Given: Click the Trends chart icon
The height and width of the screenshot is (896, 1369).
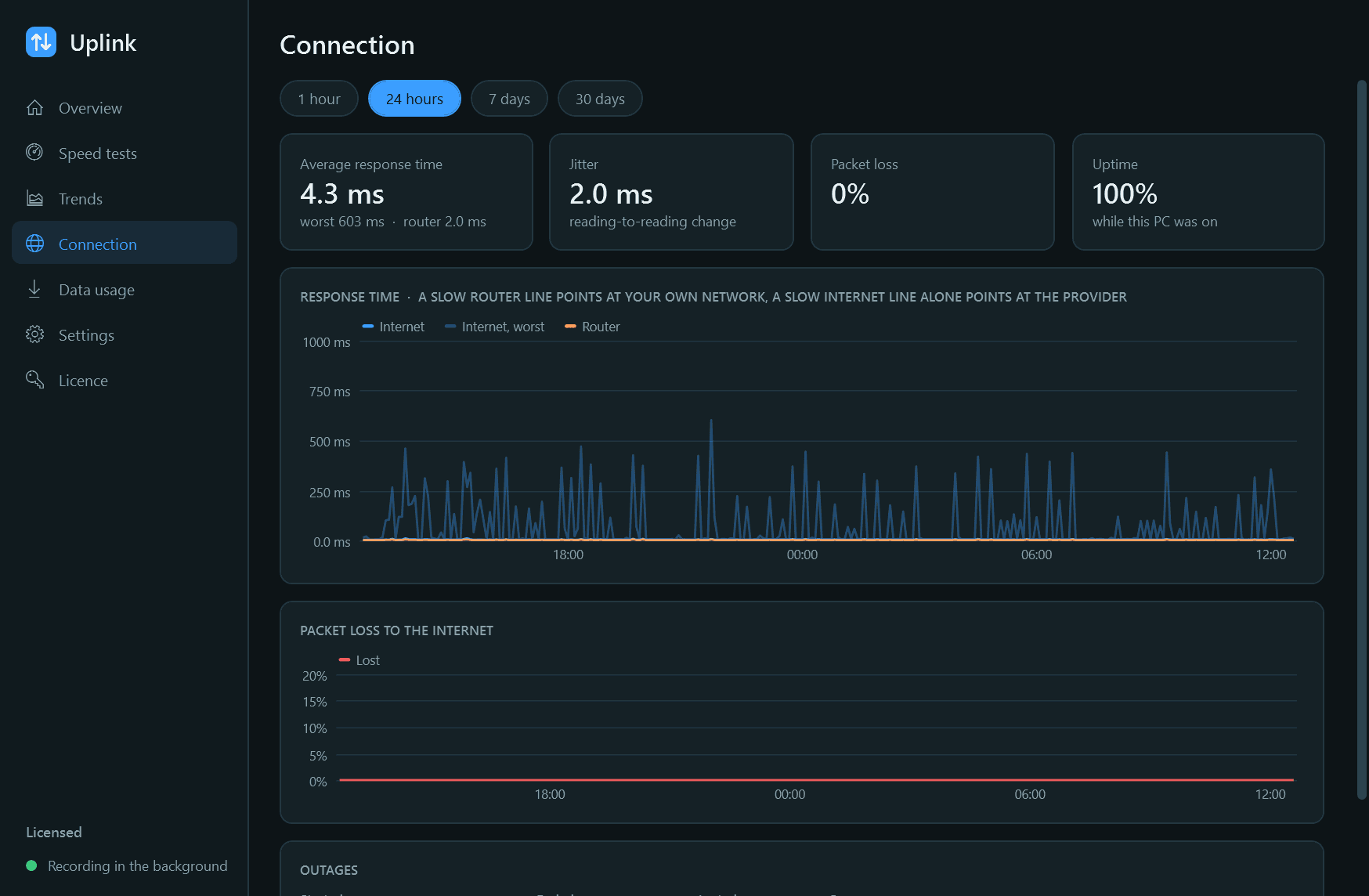Looking at the screenshot, I should pyautogui.click(x=34, y=198).
